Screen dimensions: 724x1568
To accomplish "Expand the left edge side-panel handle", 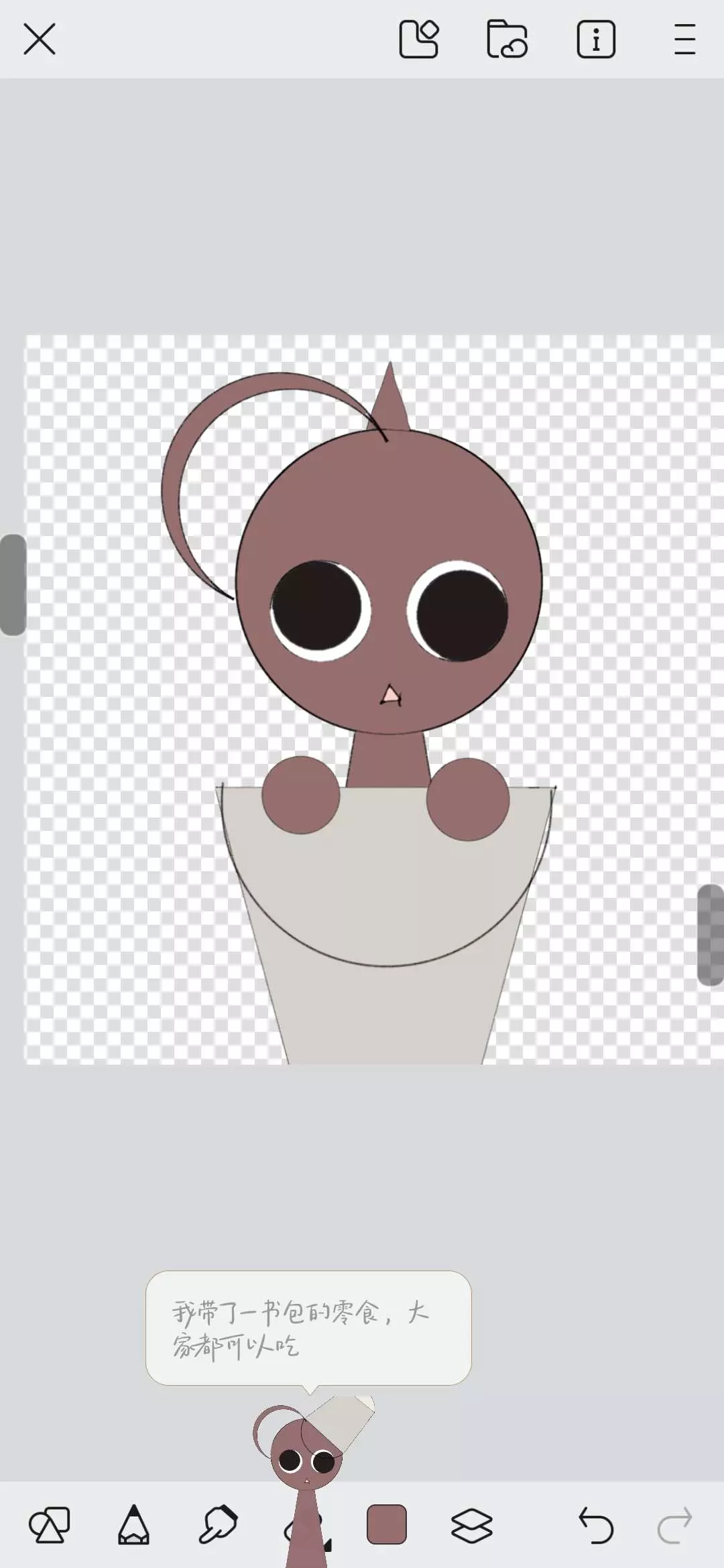I will point(13,584).
